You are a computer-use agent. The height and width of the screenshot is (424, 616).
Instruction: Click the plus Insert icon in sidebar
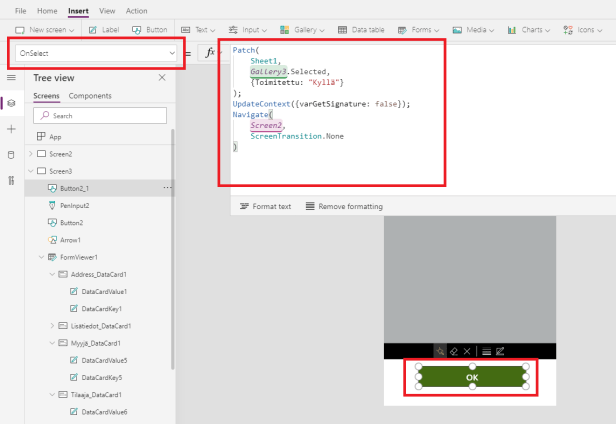point(11,129)
